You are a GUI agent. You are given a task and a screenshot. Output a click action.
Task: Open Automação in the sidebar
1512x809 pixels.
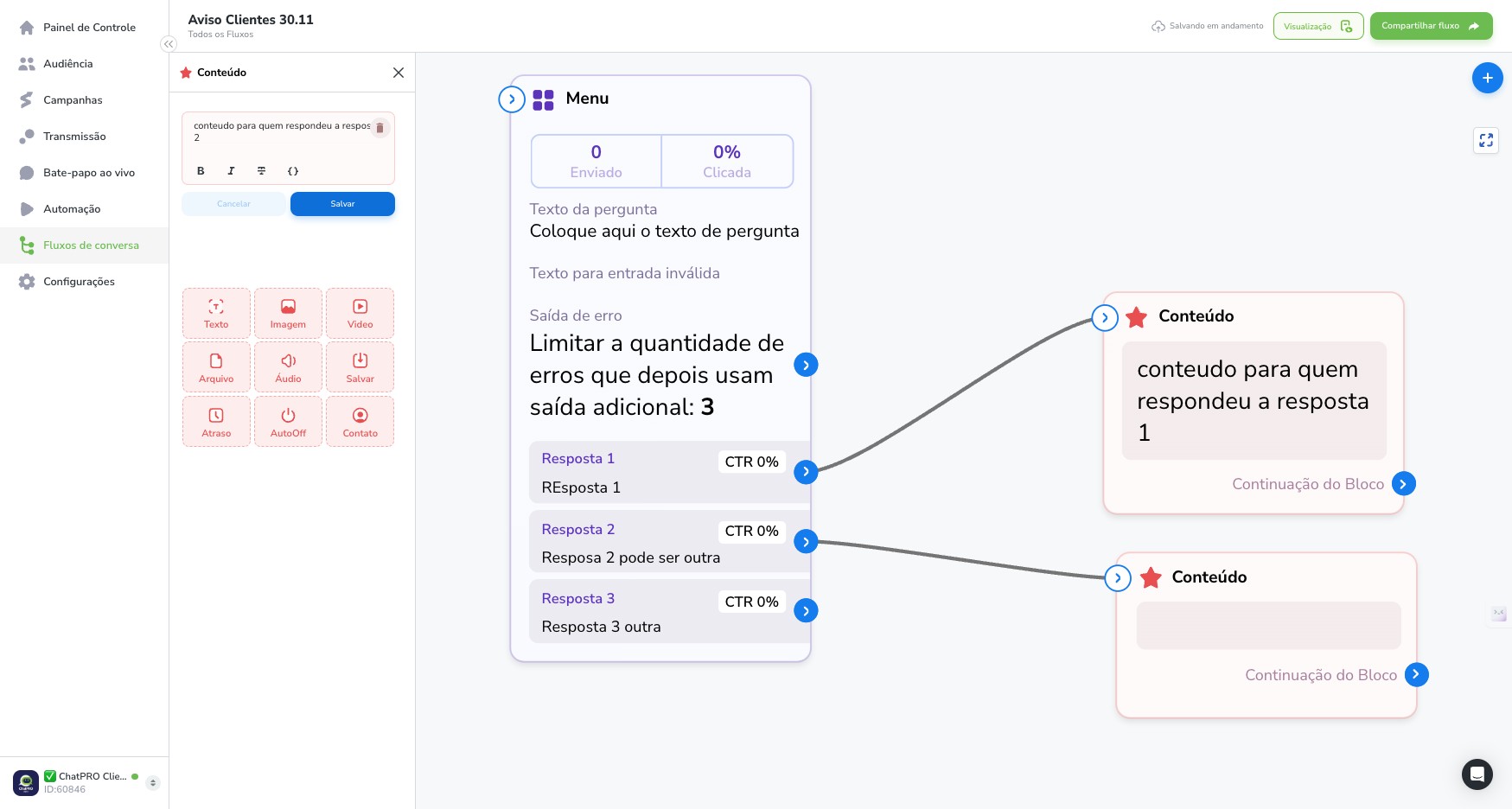click(72, 209)
